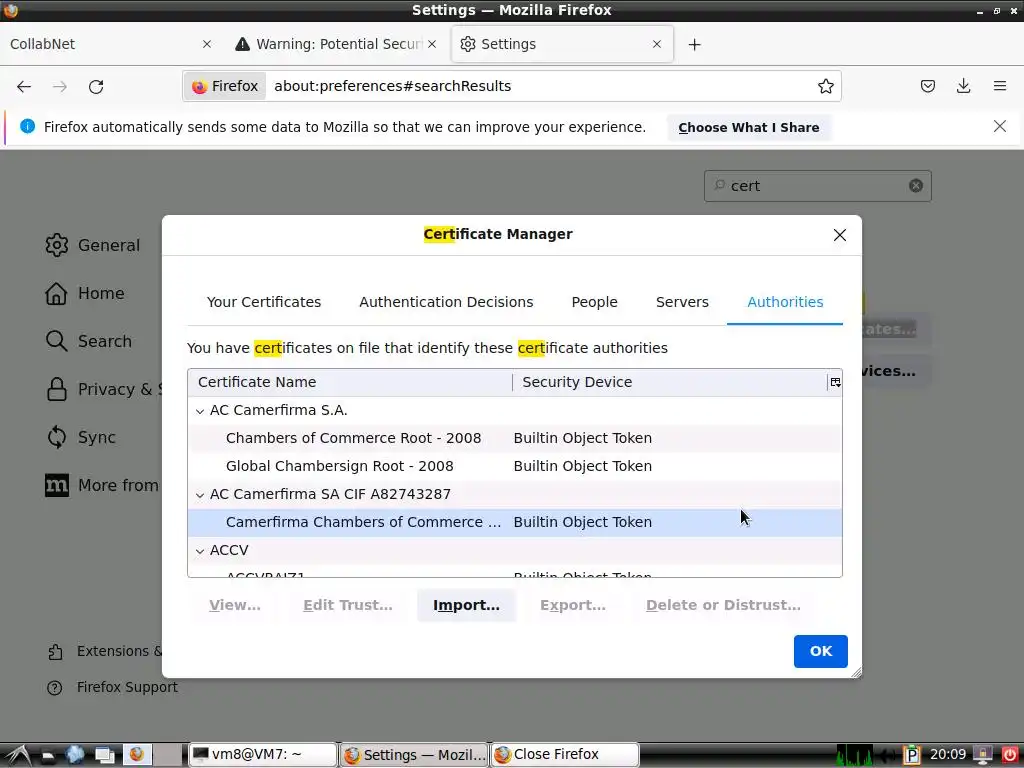
Task: Close the CollabNet tab
Action: pos(207,44)
